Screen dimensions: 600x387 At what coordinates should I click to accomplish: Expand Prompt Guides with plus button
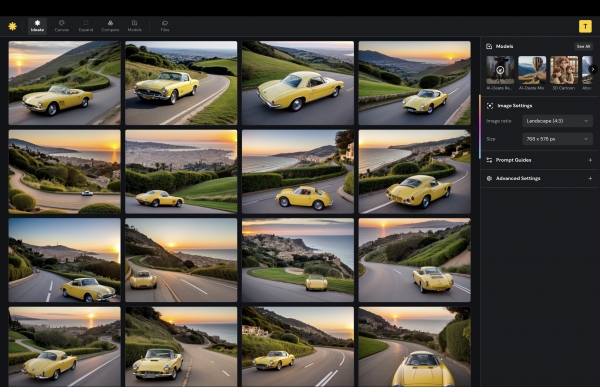tap(590, 160)
